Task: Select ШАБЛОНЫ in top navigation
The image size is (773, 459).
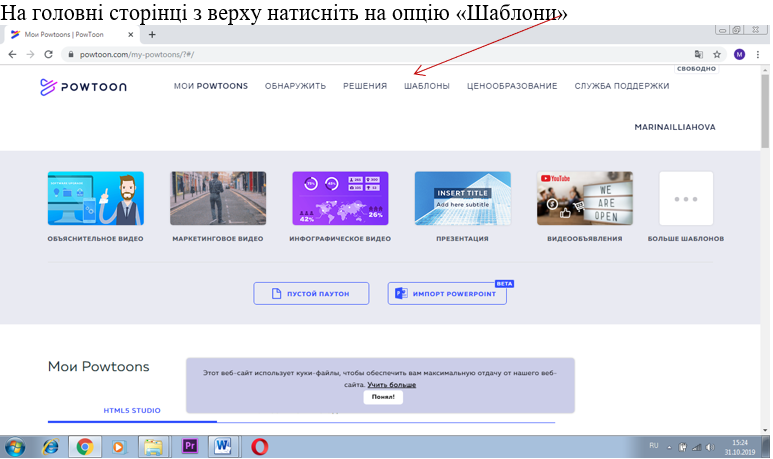Action: pos(427,86)
